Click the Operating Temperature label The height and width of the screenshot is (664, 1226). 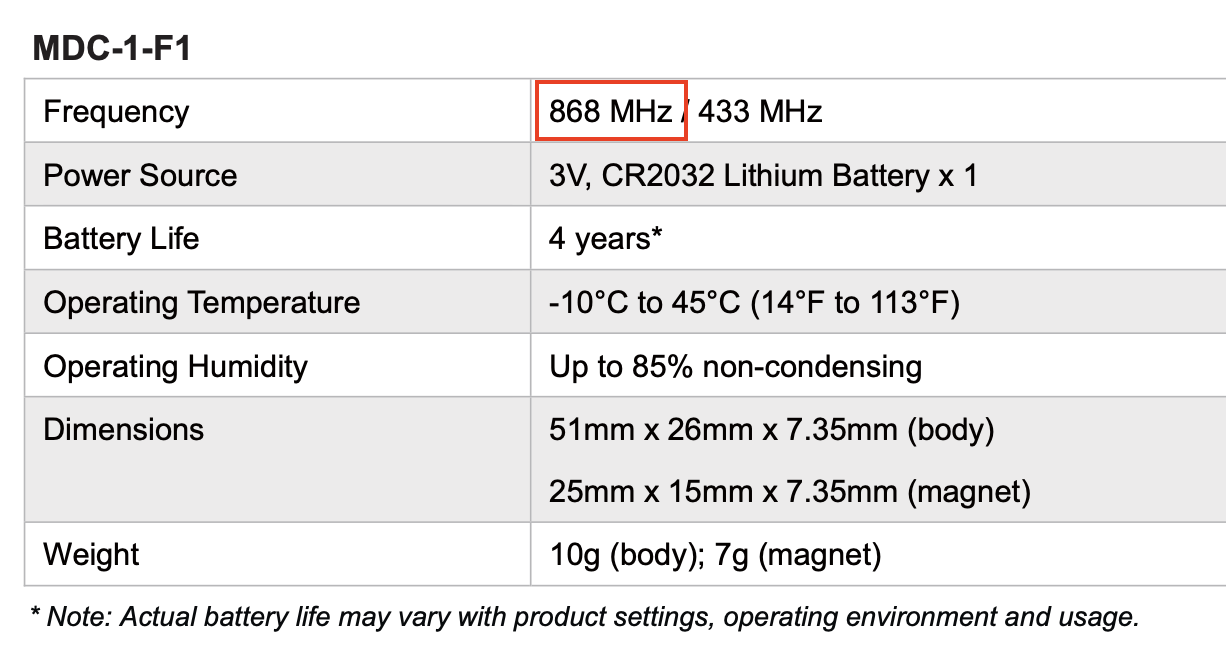[201, 302]
